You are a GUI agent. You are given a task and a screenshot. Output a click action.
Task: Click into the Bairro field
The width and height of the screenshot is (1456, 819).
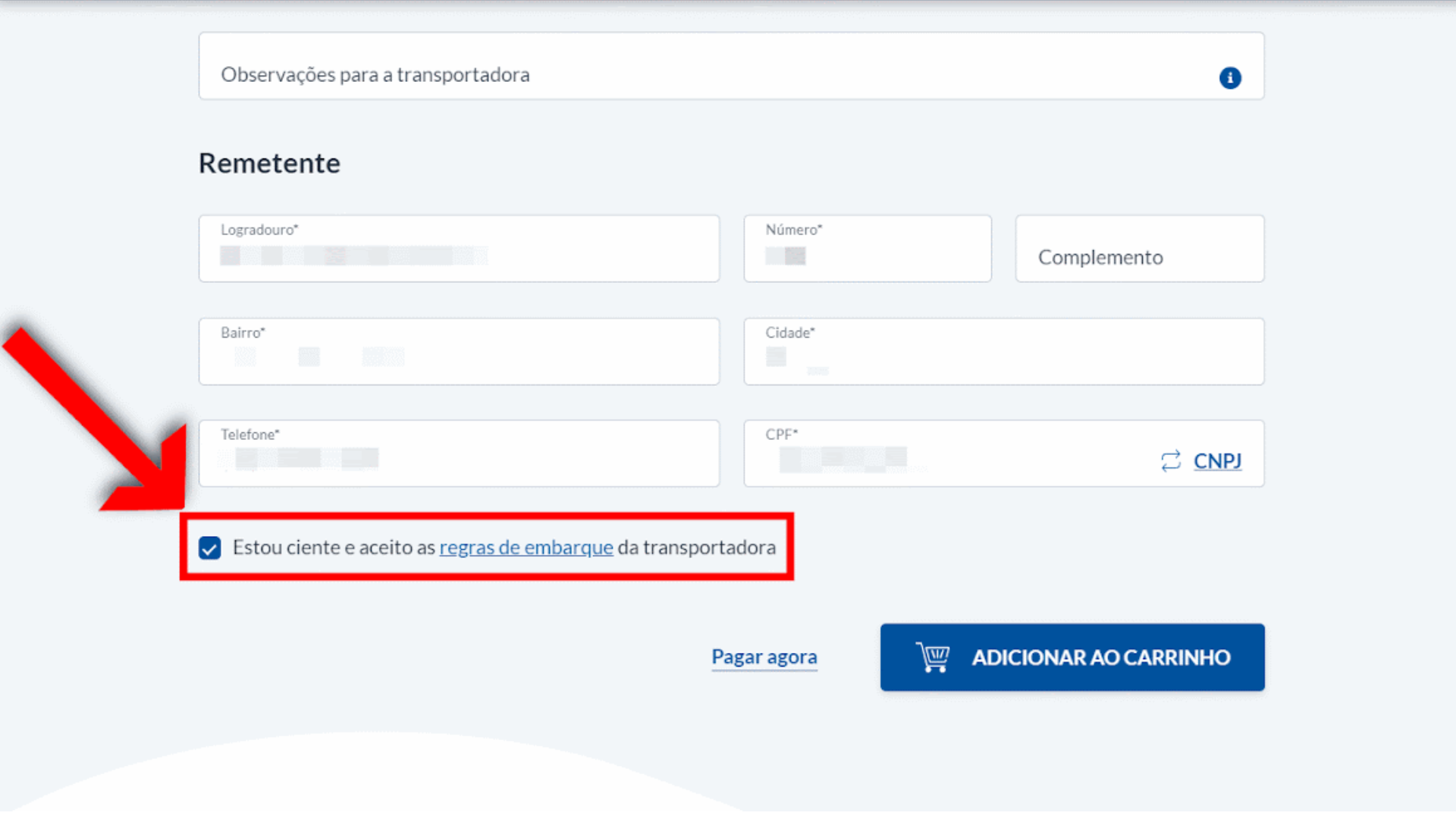tap(459, 351)
